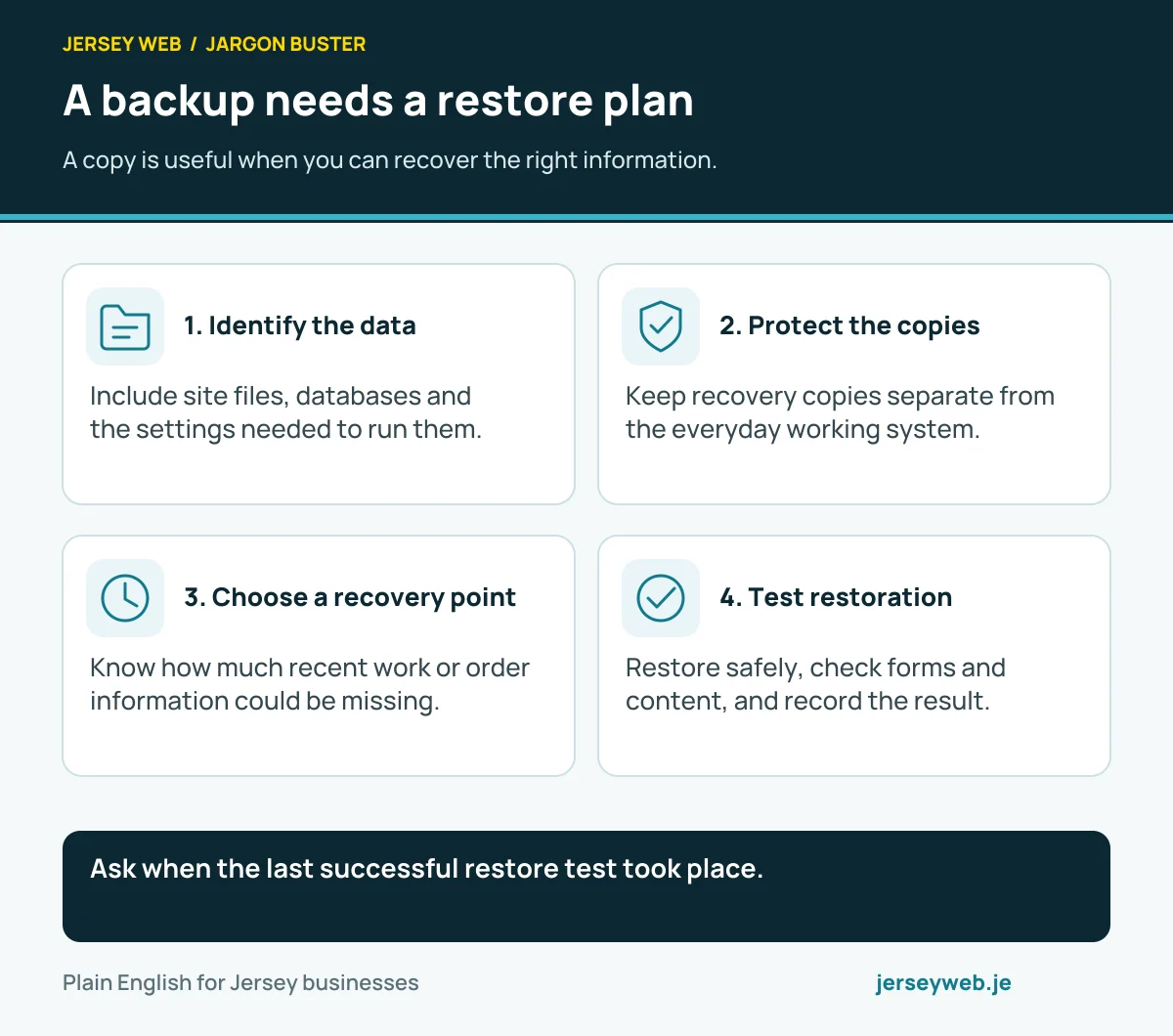Click the text "Restore safely, check forms and content, and record the result."
The width and height of the screenshot is (1173, 1036).
pyautogui.click(x=815, y=684)
